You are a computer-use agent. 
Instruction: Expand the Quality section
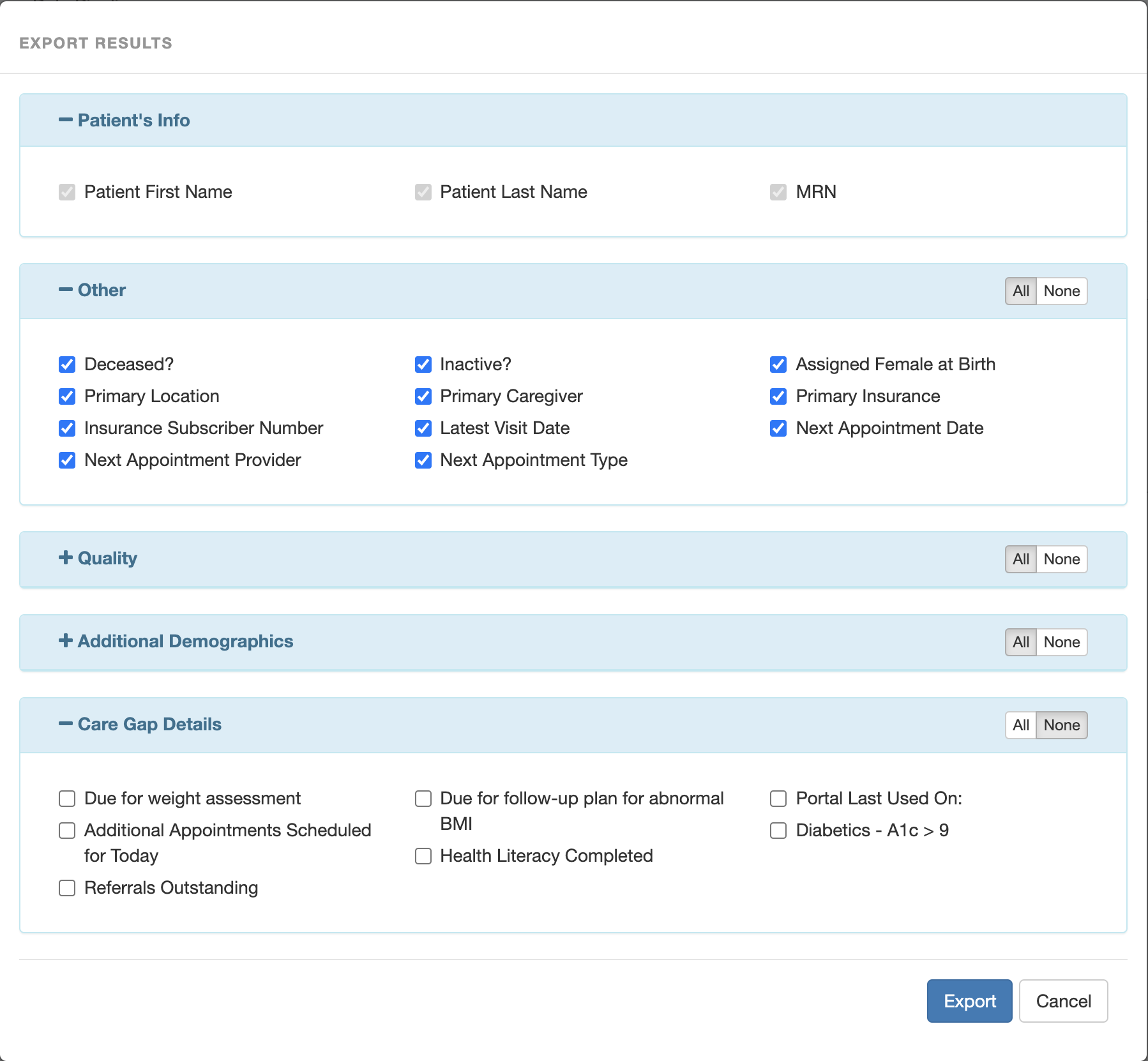98,559
